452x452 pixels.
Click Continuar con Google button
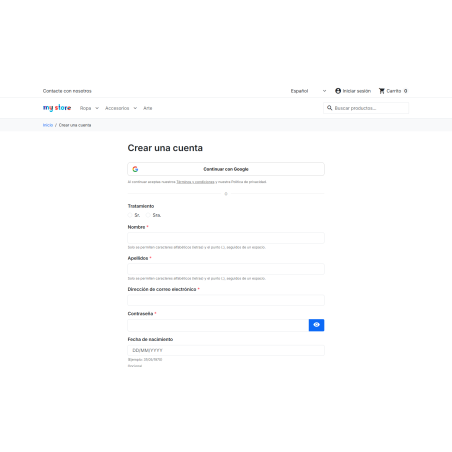pos(226,169)
